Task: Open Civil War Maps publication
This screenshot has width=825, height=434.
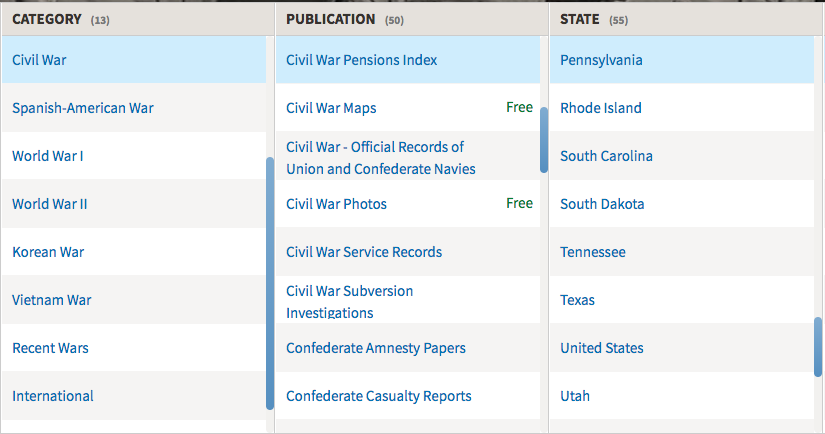Action: point(408,108)
